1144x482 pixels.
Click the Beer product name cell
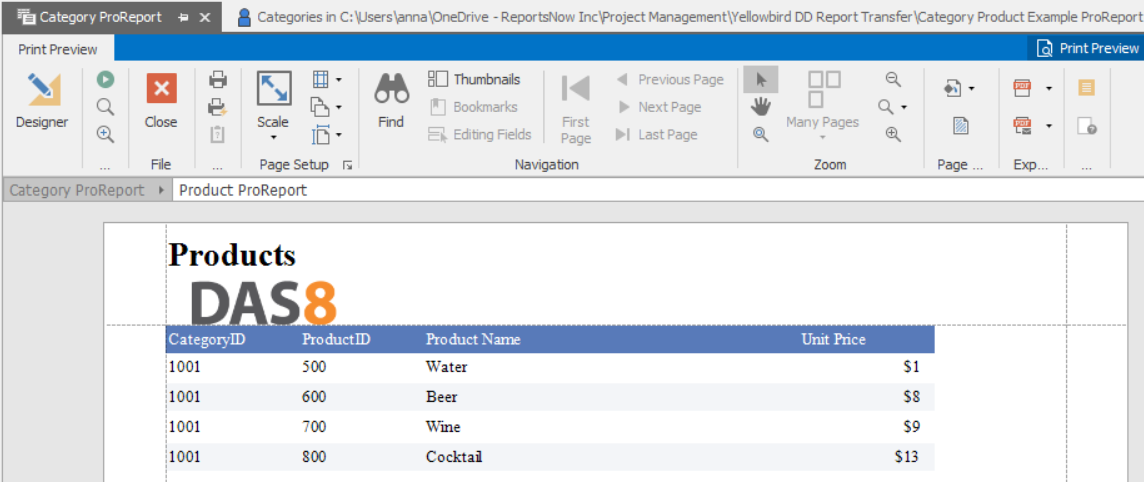441,397
